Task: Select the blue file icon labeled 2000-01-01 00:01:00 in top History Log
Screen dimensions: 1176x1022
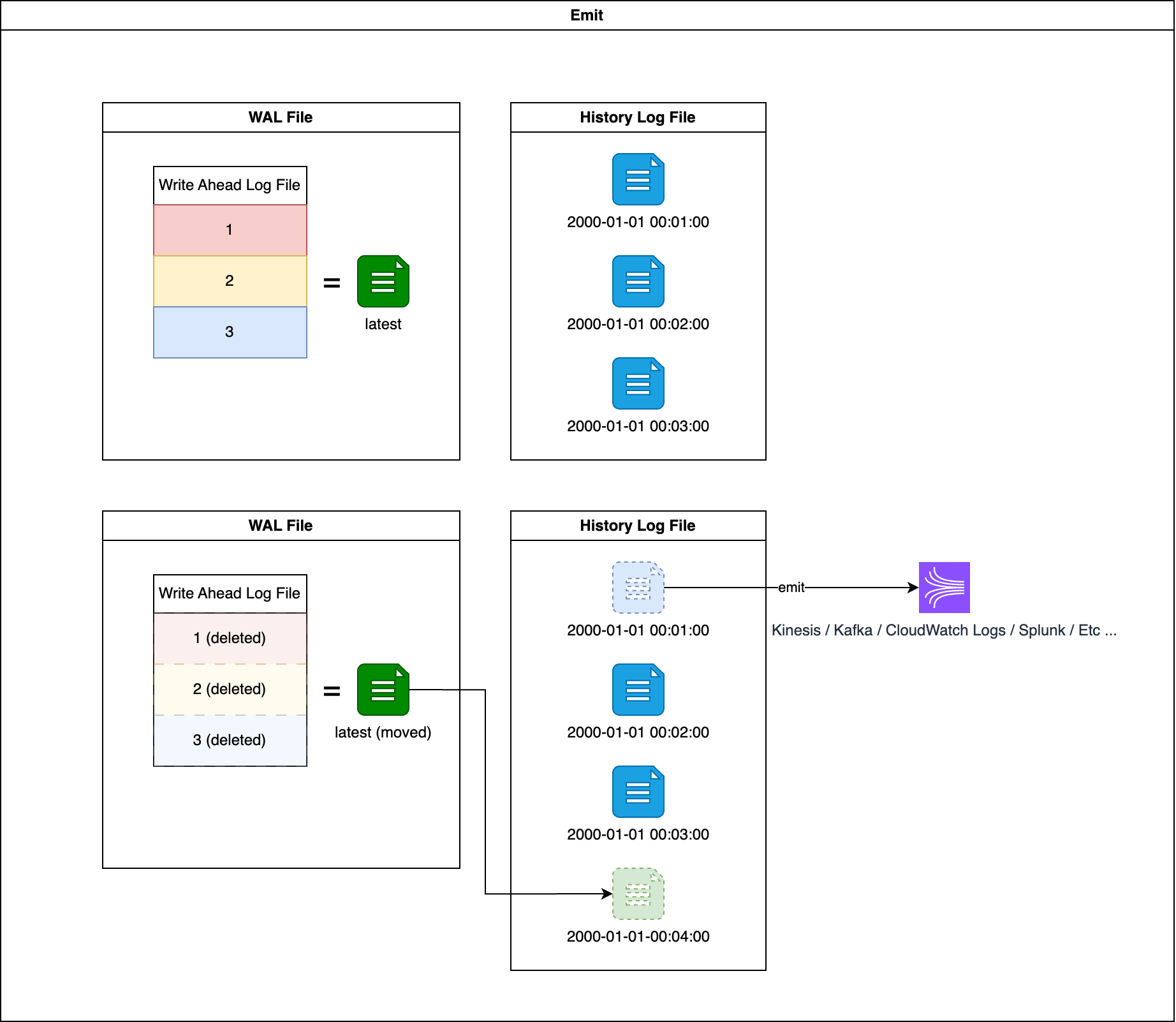Action: [x=638, y=179]
